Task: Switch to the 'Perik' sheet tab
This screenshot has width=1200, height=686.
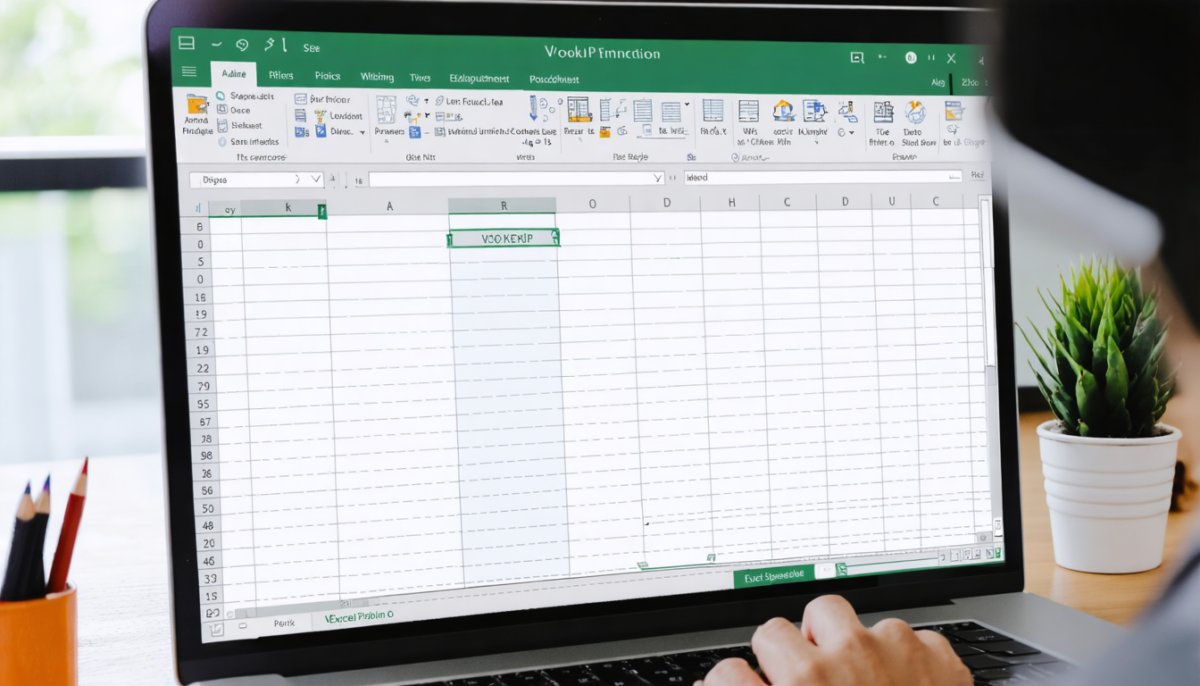Action: 283,622
